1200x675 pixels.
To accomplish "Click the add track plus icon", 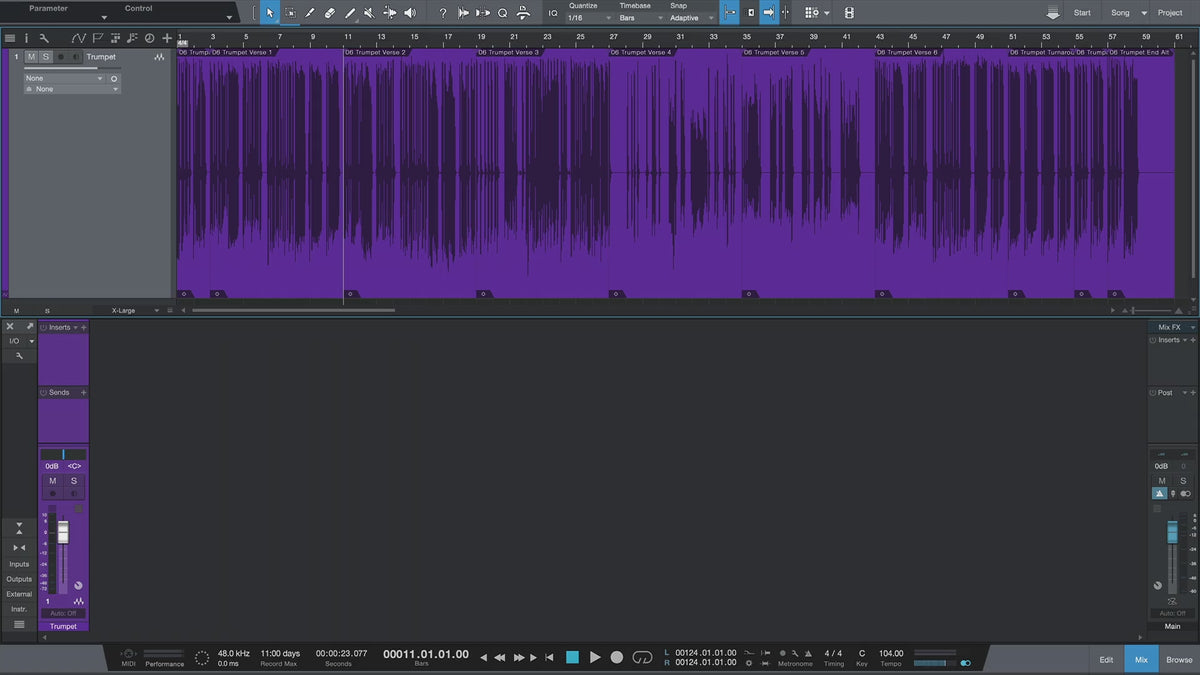I will 166,38.
